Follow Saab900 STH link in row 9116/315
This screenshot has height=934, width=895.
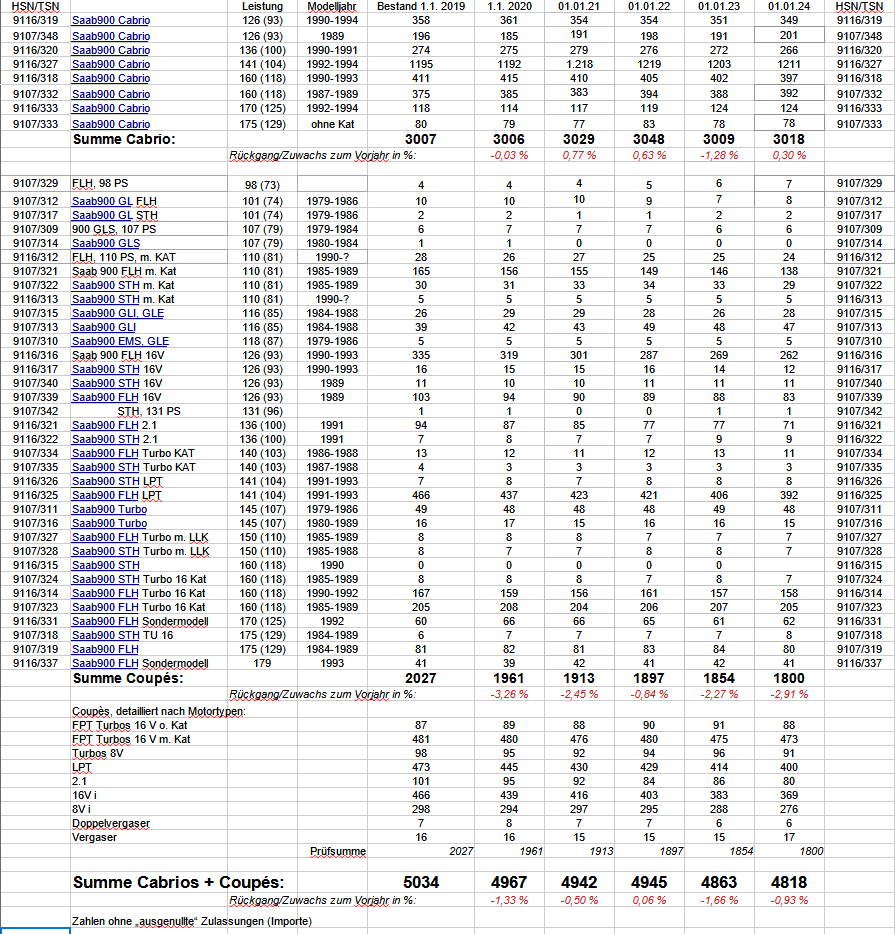[x=105, y=565]
